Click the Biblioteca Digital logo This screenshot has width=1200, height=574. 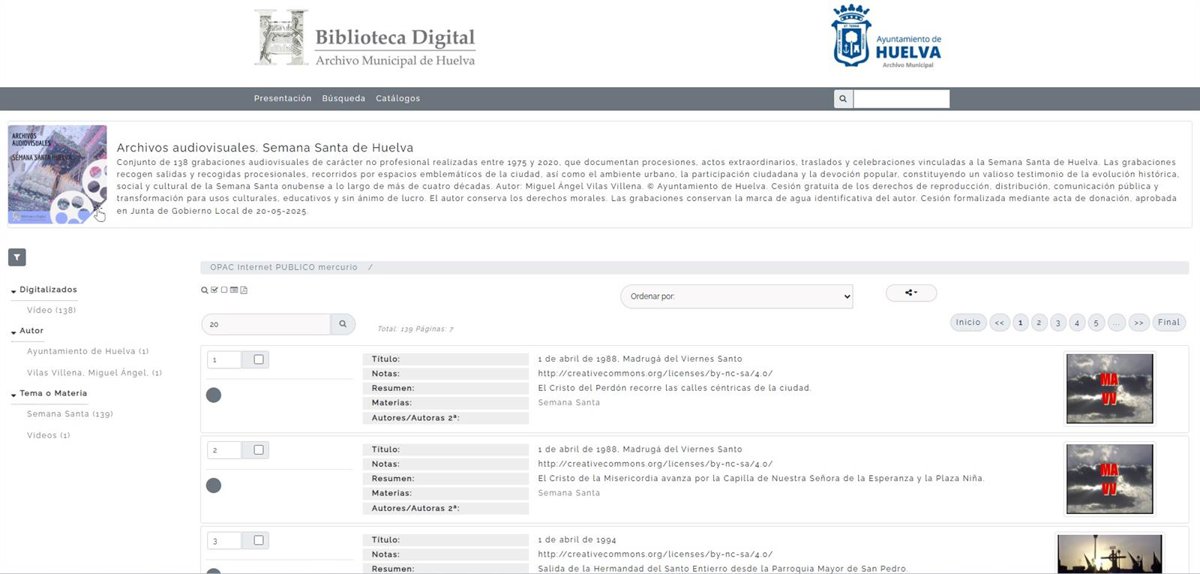pos(365,38)
